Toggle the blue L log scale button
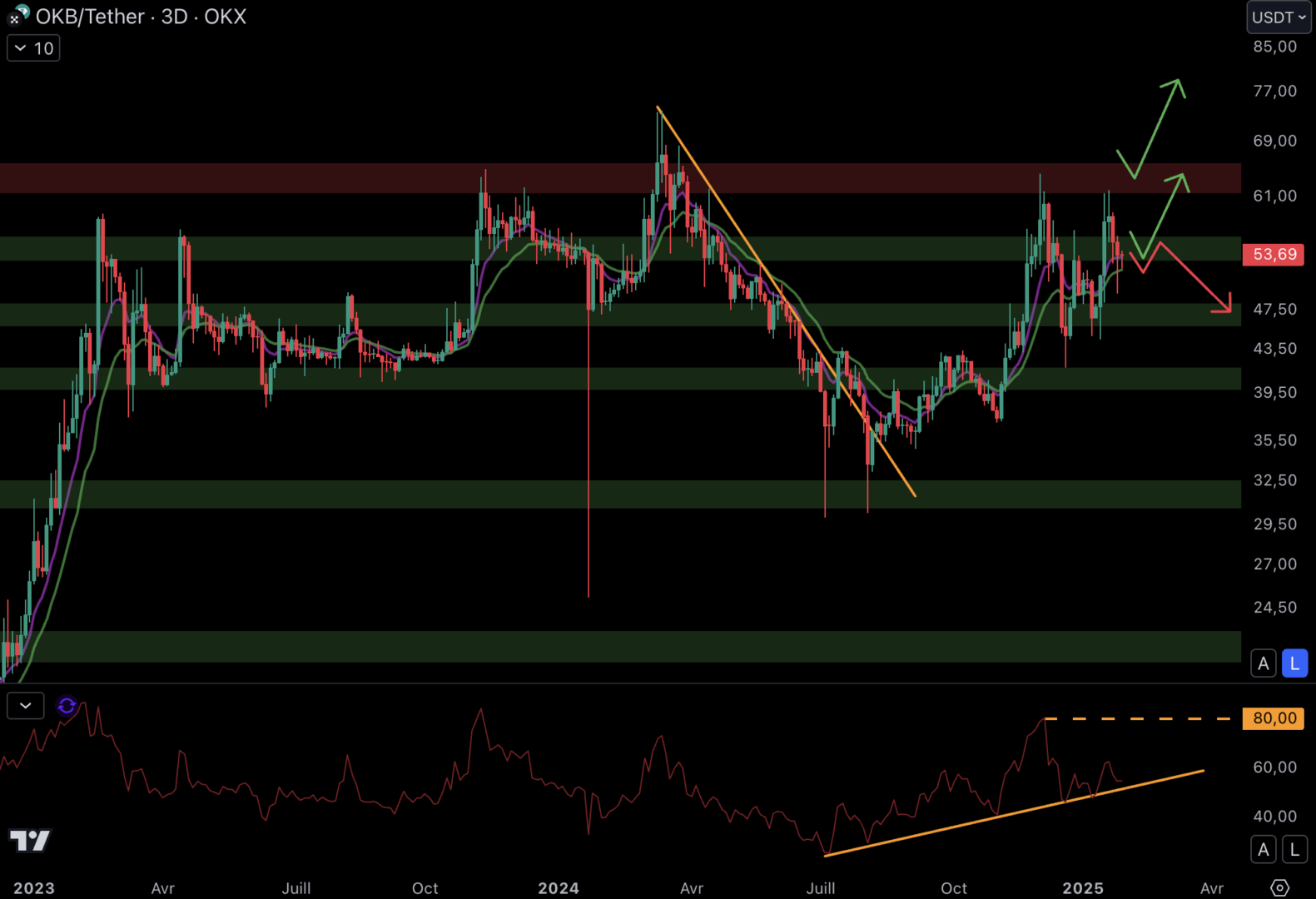 pyautogui.click(x=1294, y=663)
